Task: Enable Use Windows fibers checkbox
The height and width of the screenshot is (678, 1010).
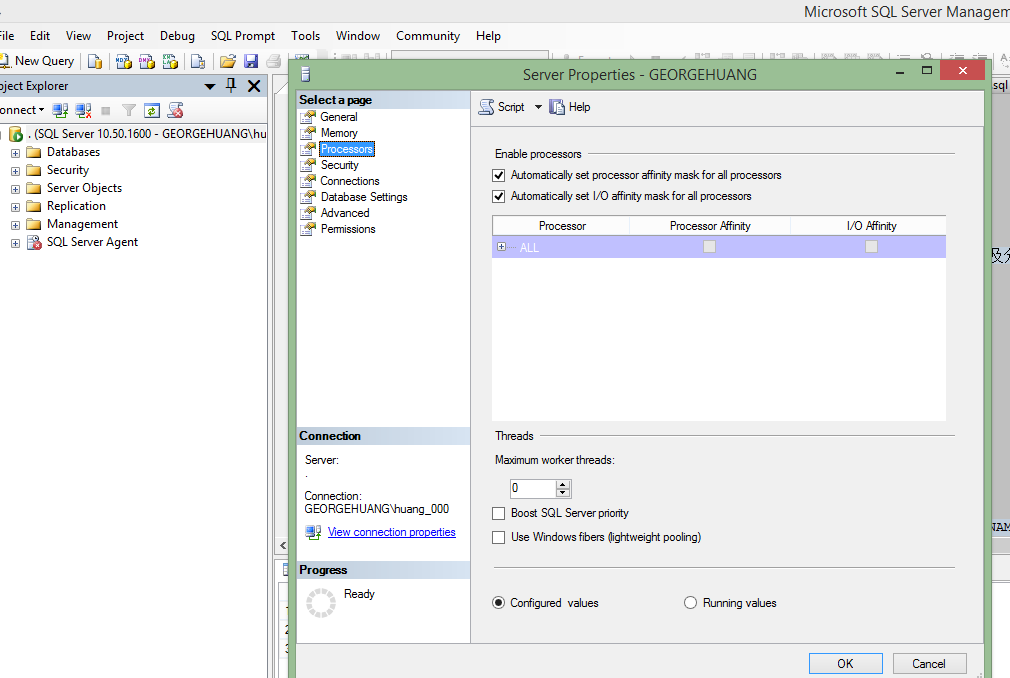Action: coord(499,537)
